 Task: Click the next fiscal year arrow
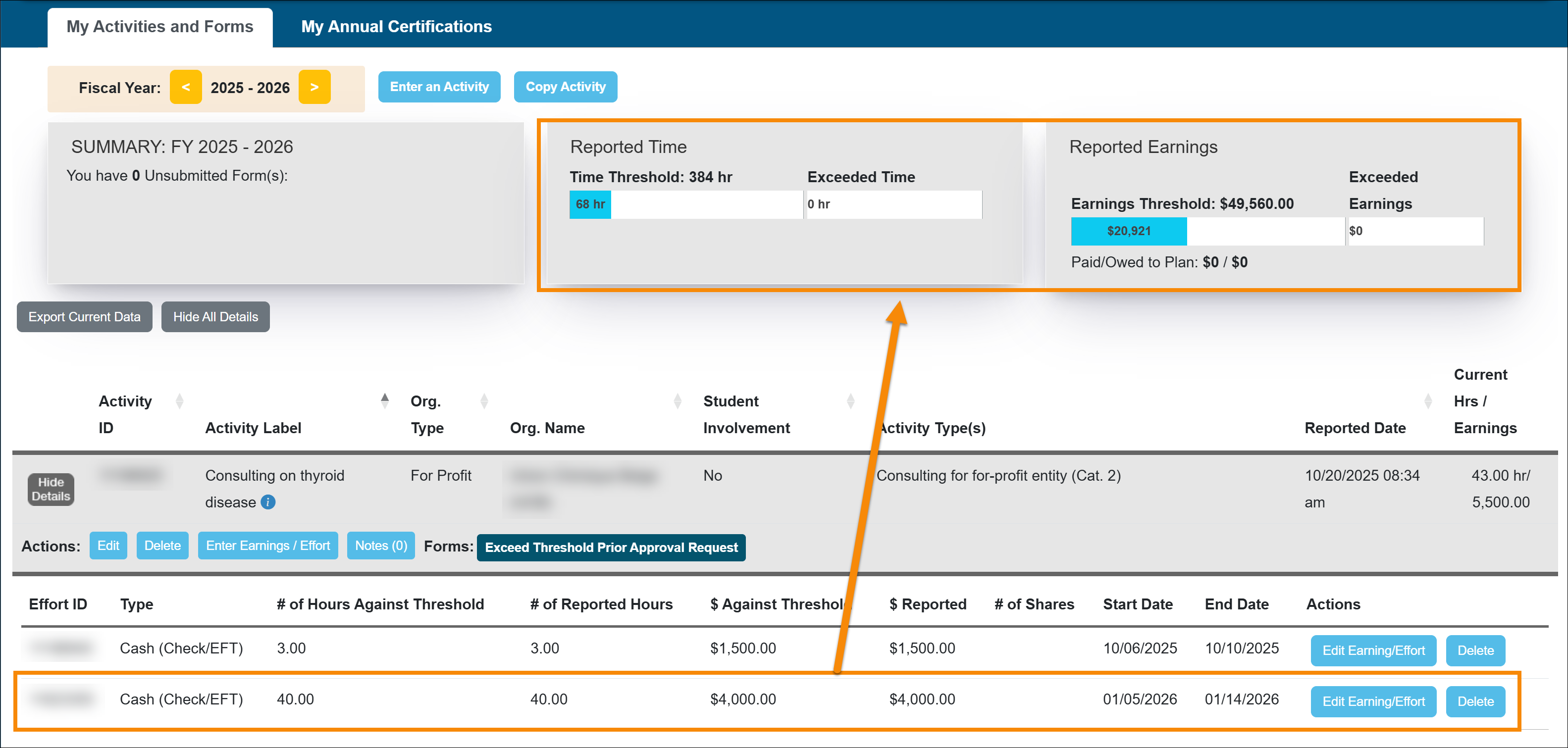(314, 87)
